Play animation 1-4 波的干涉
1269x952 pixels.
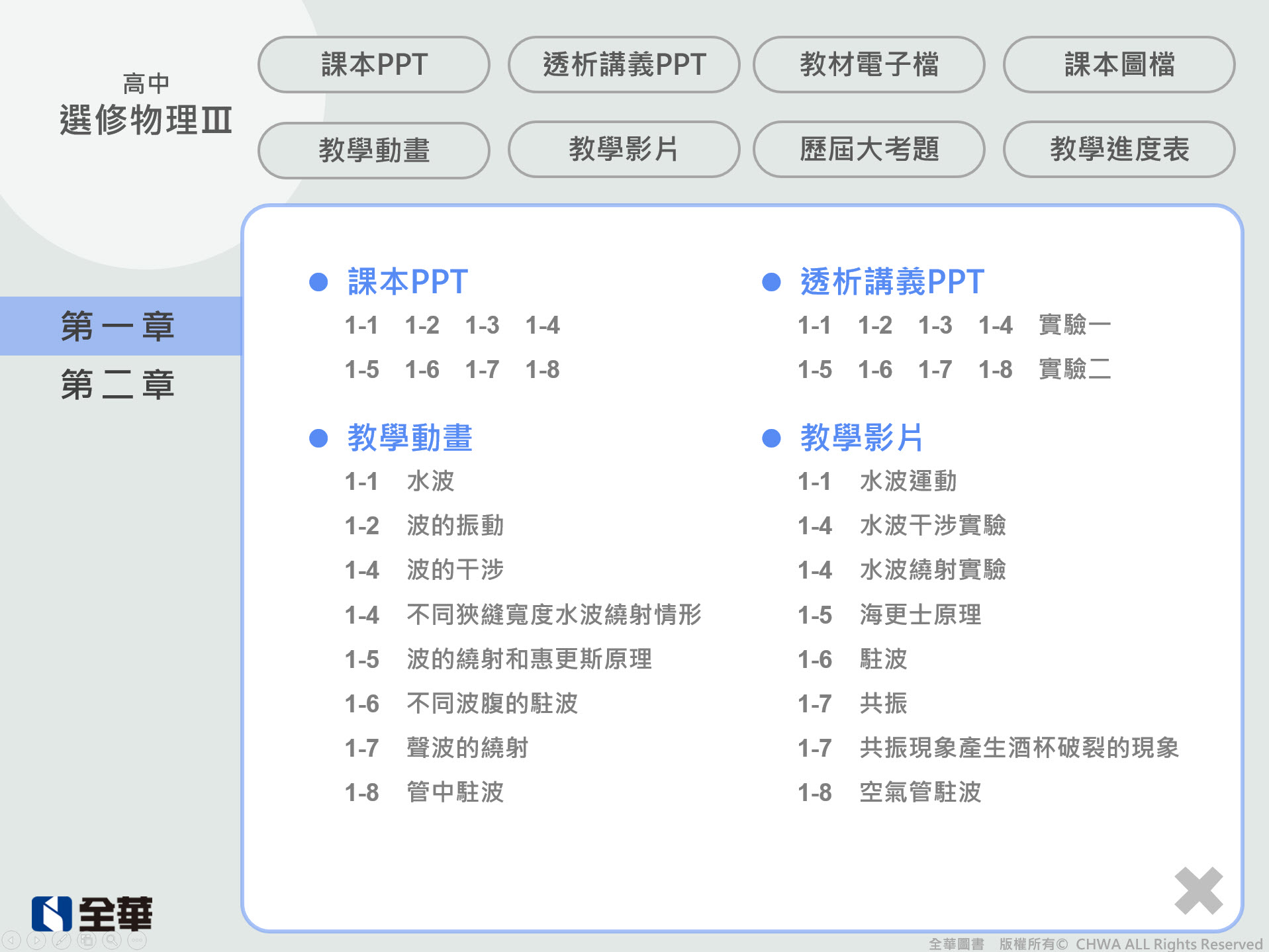[424, 570]
